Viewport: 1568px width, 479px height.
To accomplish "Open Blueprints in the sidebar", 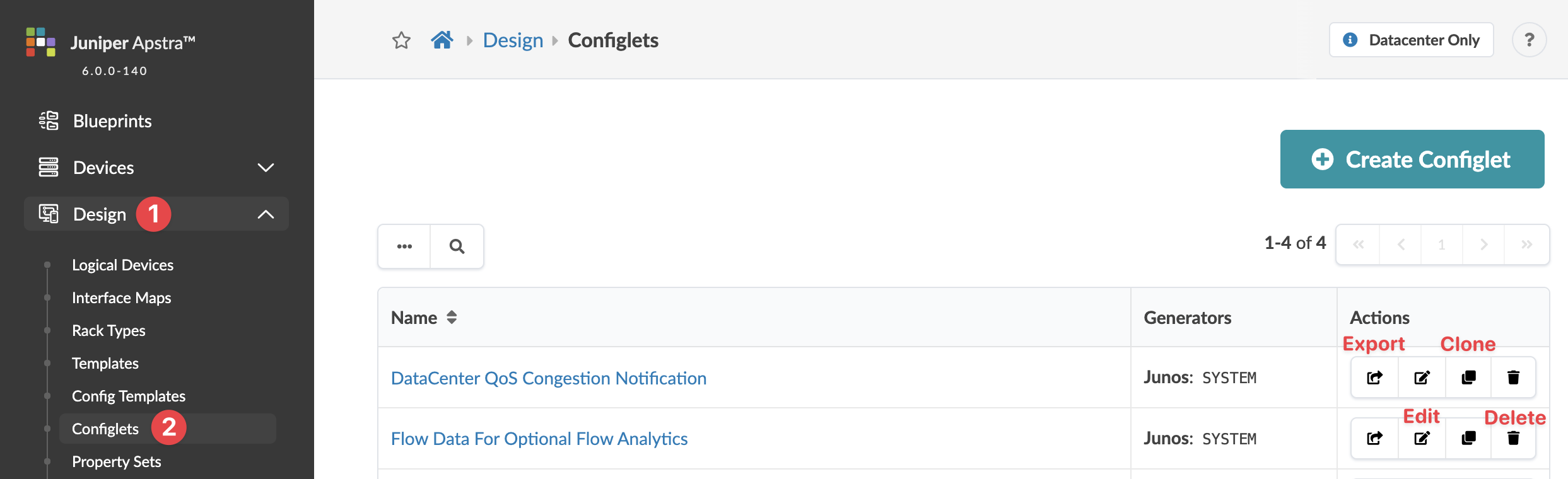I will click(112, 121).
